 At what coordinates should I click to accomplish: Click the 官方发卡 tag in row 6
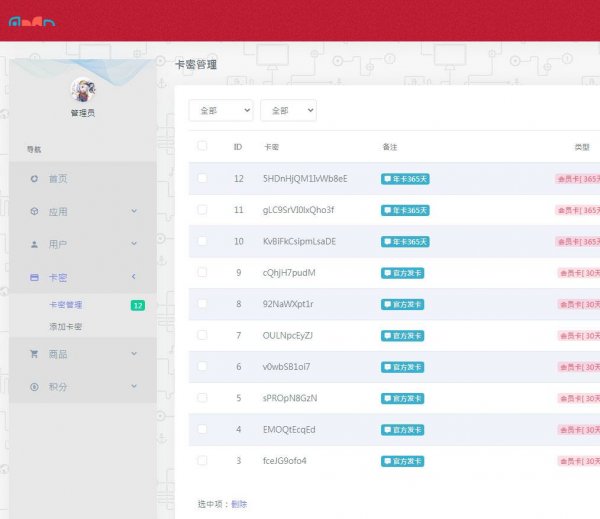402,367
